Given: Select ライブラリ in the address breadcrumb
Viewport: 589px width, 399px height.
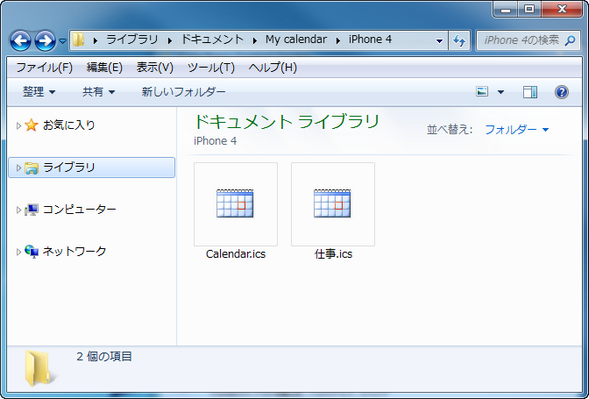Looking at the screenshot, I should 132,39.
